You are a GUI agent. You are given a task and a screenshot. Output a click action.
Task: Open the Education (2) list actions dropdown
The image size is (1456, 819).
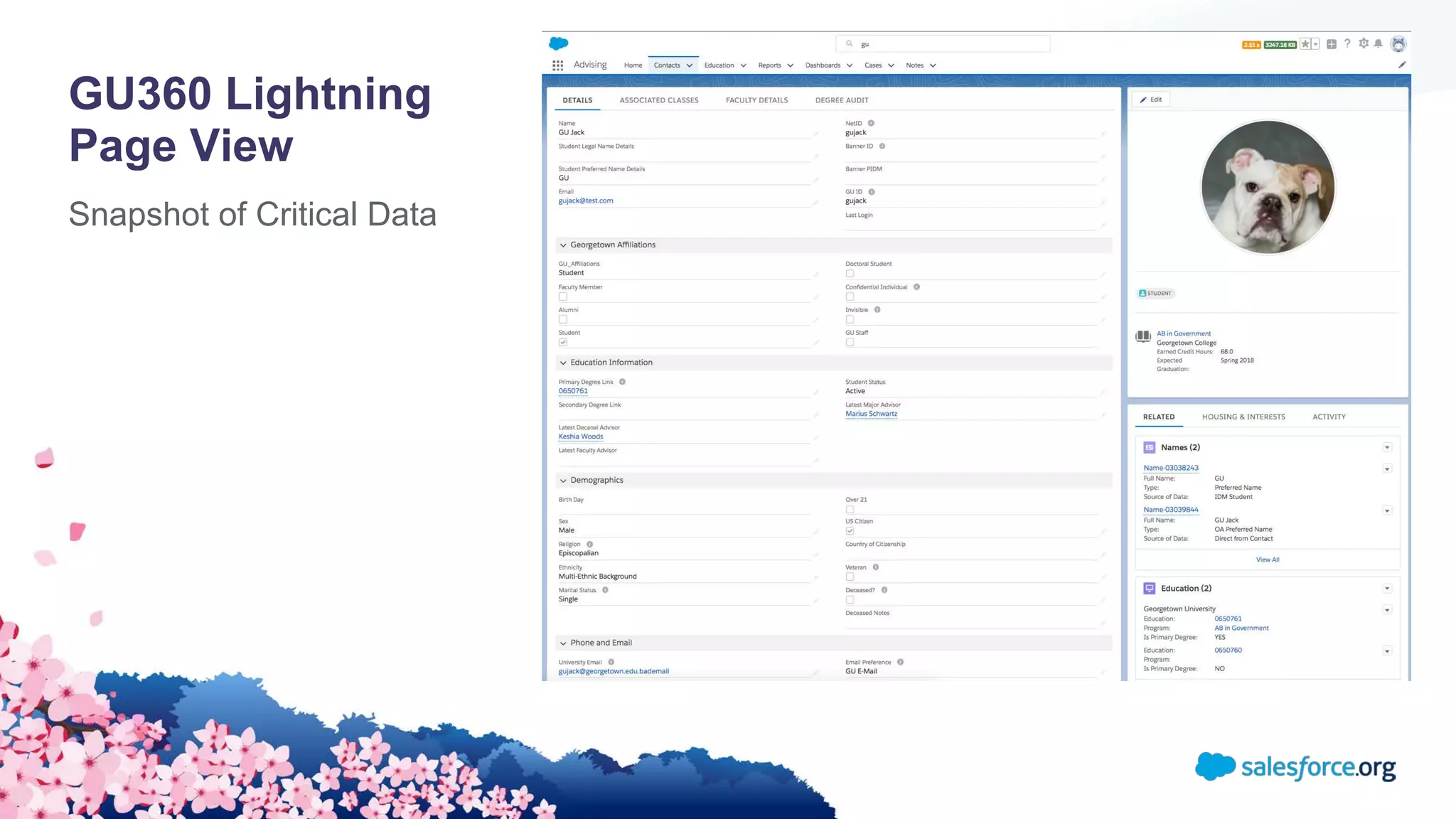(x=1387, y=589)
